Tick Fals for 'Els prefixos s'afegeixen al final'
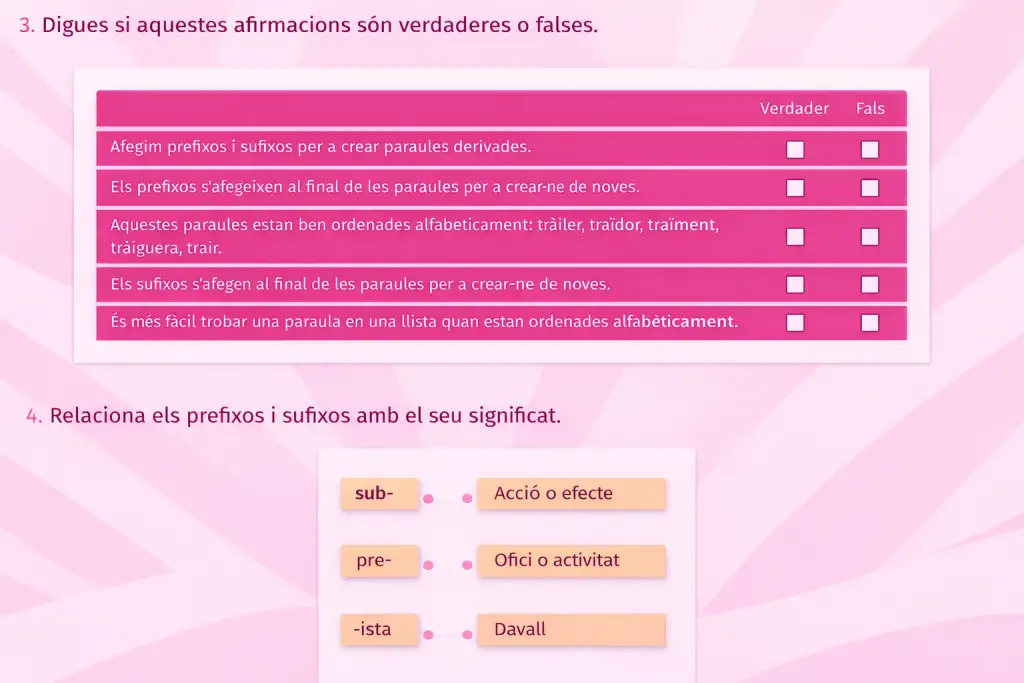 (870, 187)
